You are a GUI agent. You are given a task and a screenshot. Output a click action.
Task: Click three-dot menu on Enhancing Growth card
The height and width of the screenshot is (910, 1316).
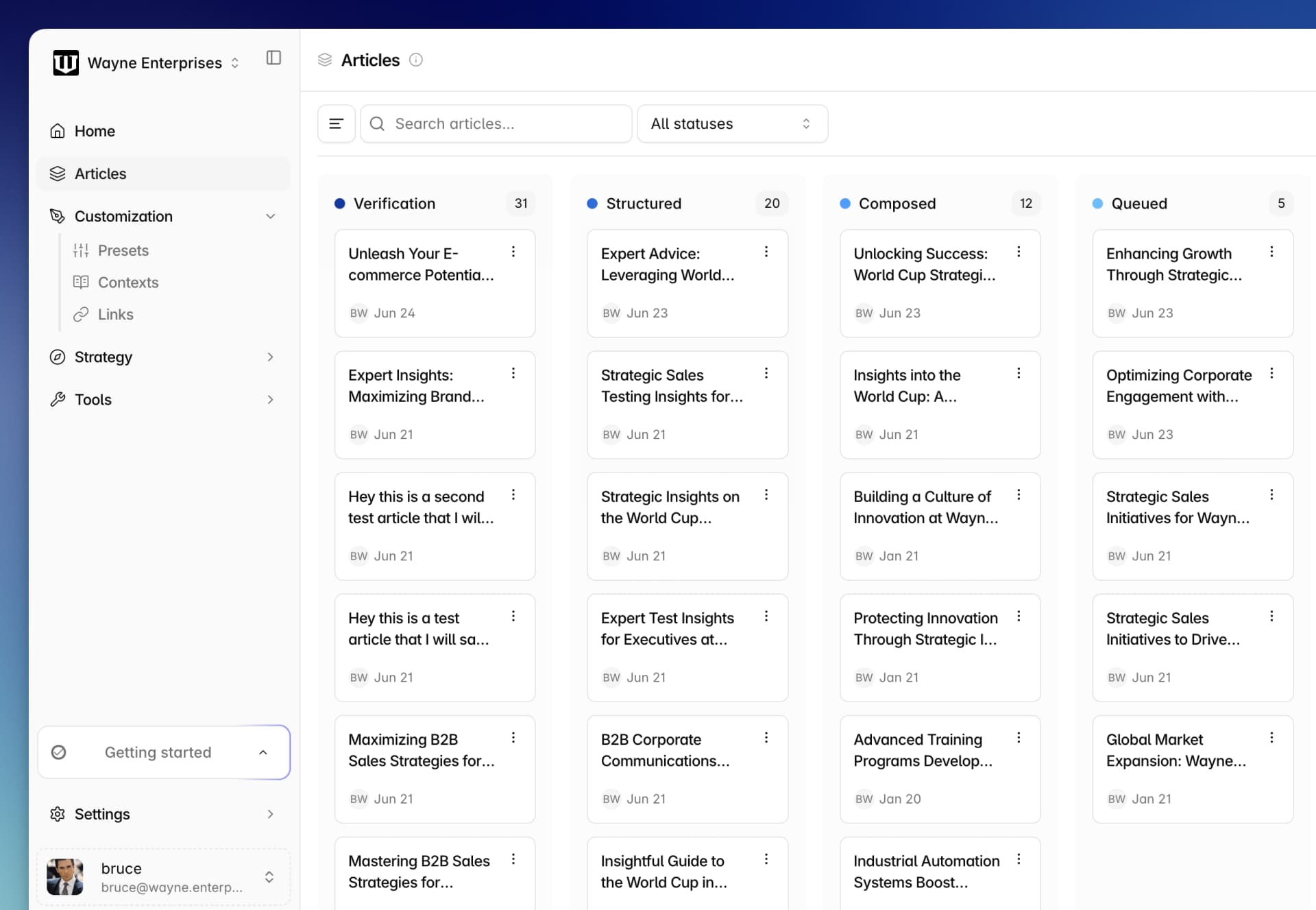click(1271, 252)
